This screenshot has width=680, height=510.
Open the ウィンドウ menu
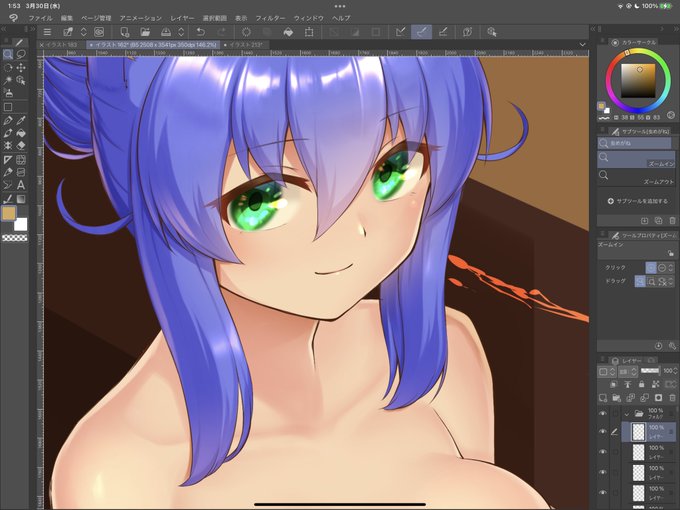309,18
